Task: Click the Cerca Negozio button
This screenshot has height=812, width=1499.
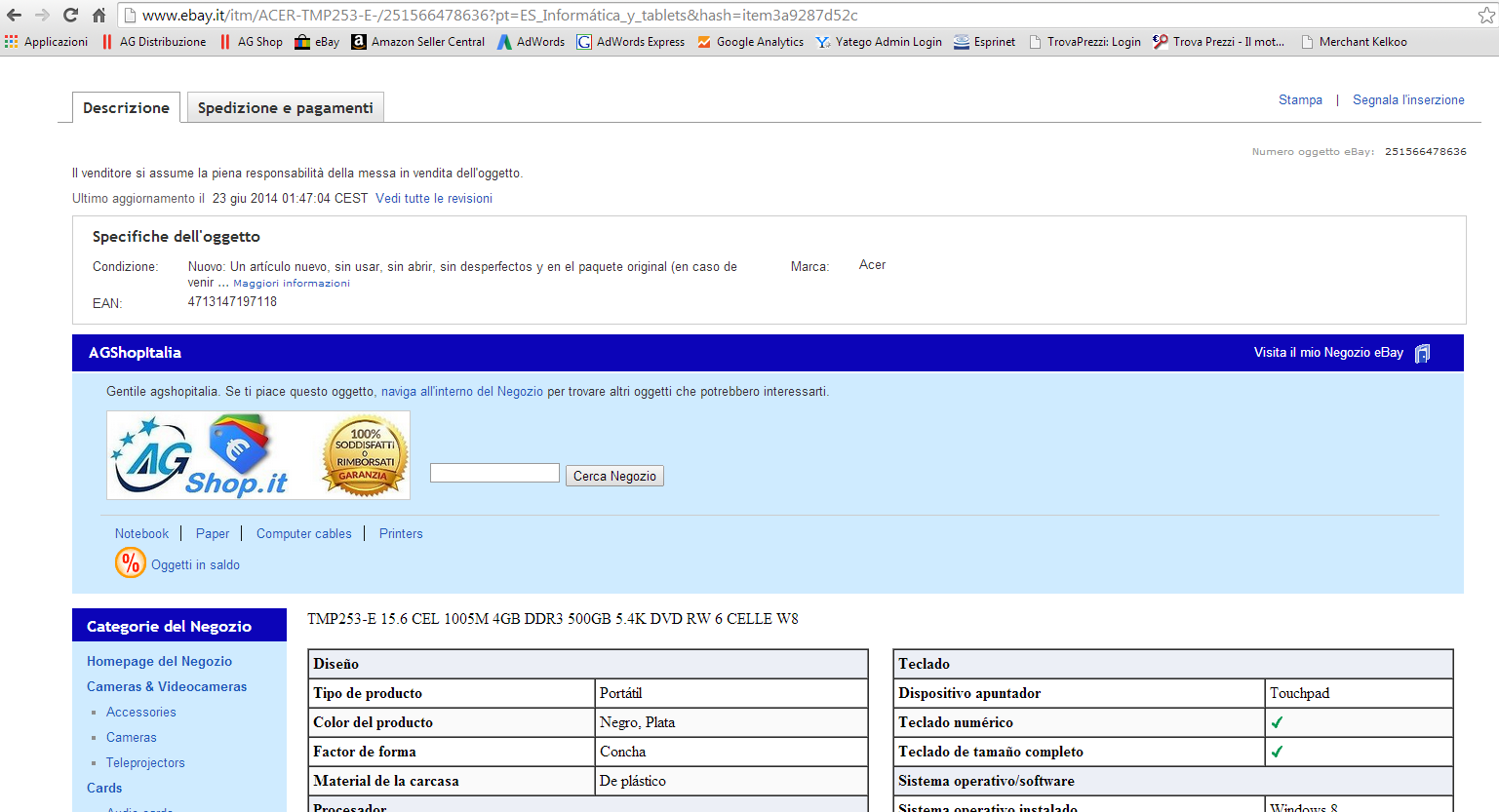Action: click(x=614, y=476)
